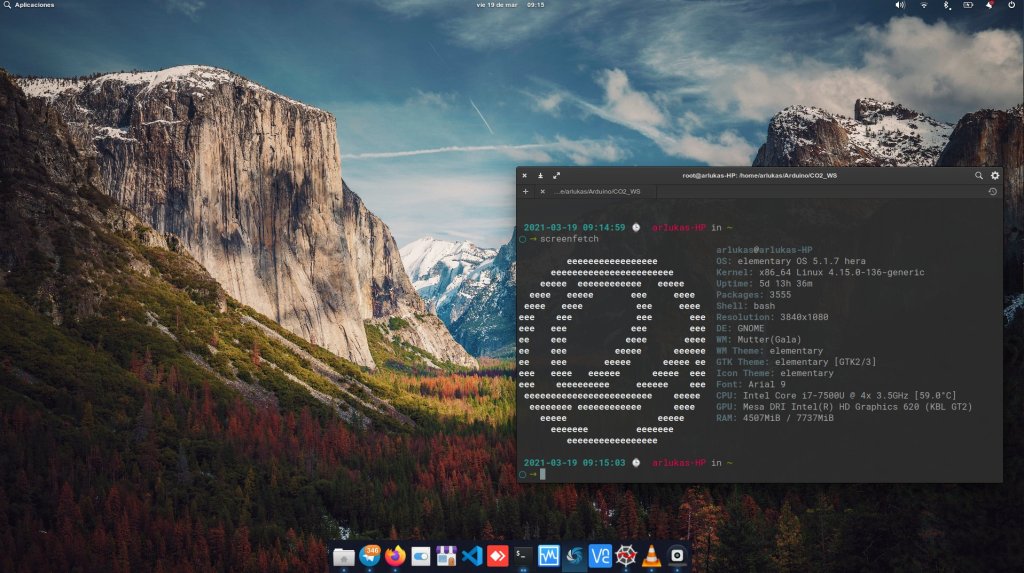Open the Wi-Fi network indicator
This screenshot has height=573, width=1024.
[x=923, y=5]
